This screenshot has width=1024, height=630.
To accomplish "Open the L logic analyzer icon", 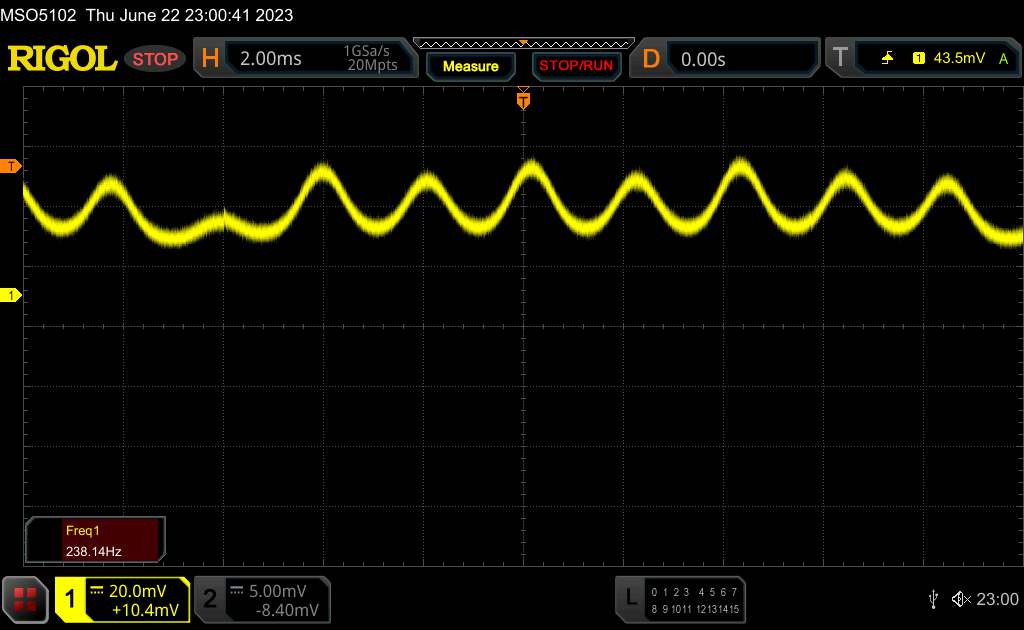I will [630, 597].
